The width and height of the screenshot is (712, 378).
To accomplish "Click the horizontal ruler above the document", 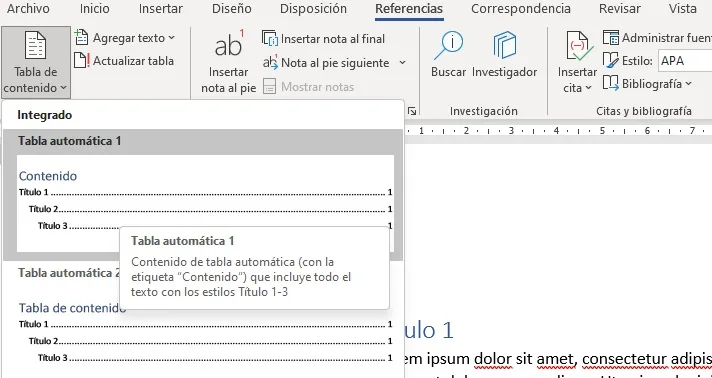I will click(558, 131).
